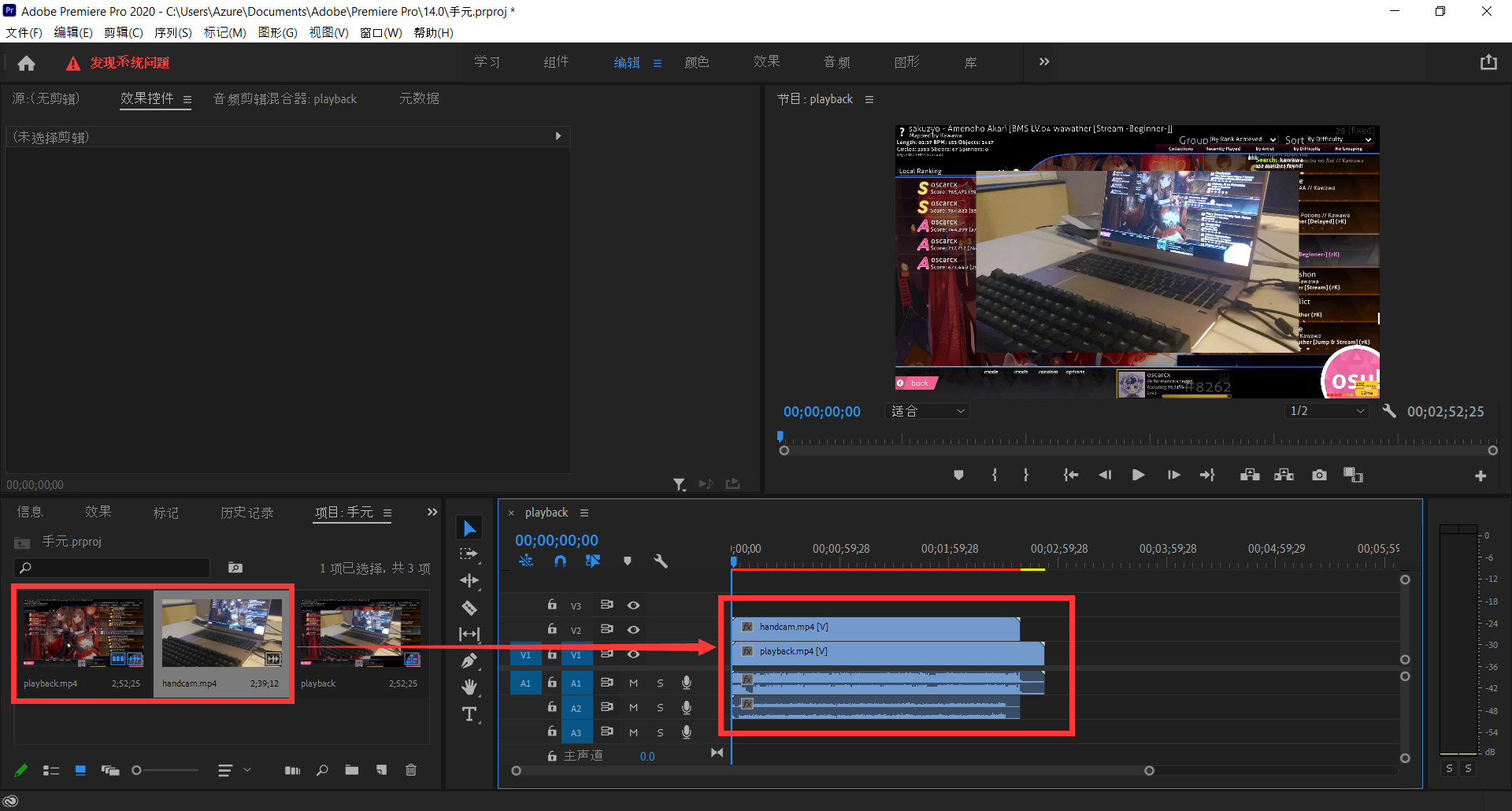Click the trash icon in Project panel

point(410,770)
